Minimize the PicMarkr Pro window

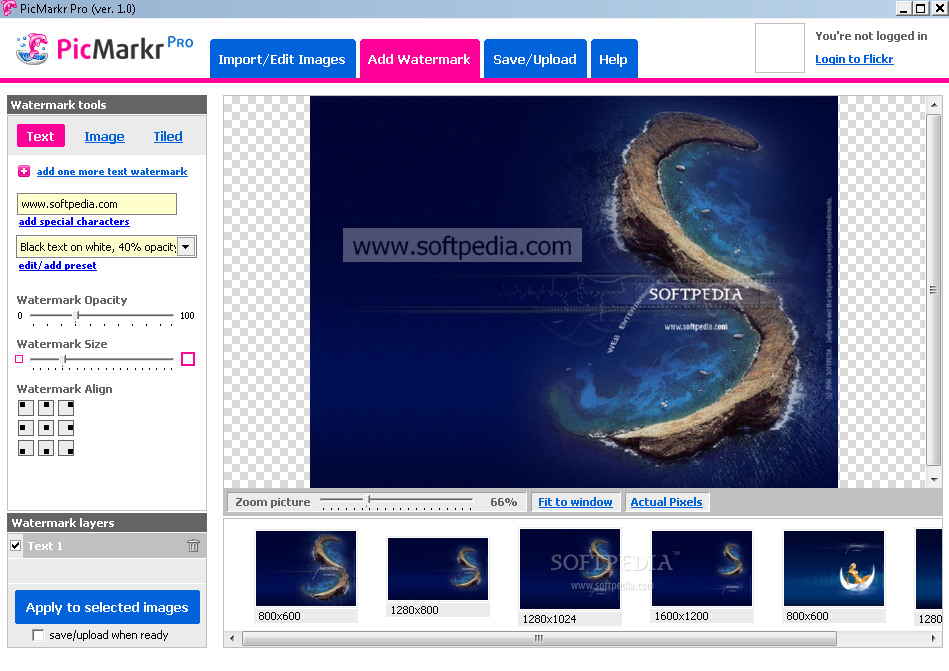(904, 8)
